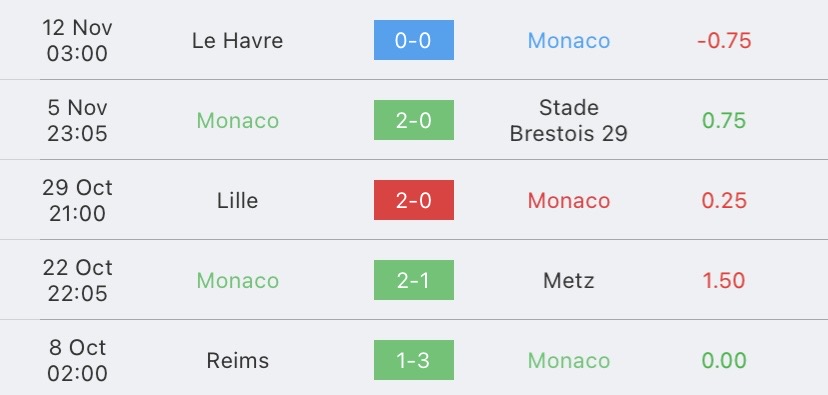Screen dimensions: 828x395
Task: Select green Monaco in the 22 Oct row
Action: (237, 280)
